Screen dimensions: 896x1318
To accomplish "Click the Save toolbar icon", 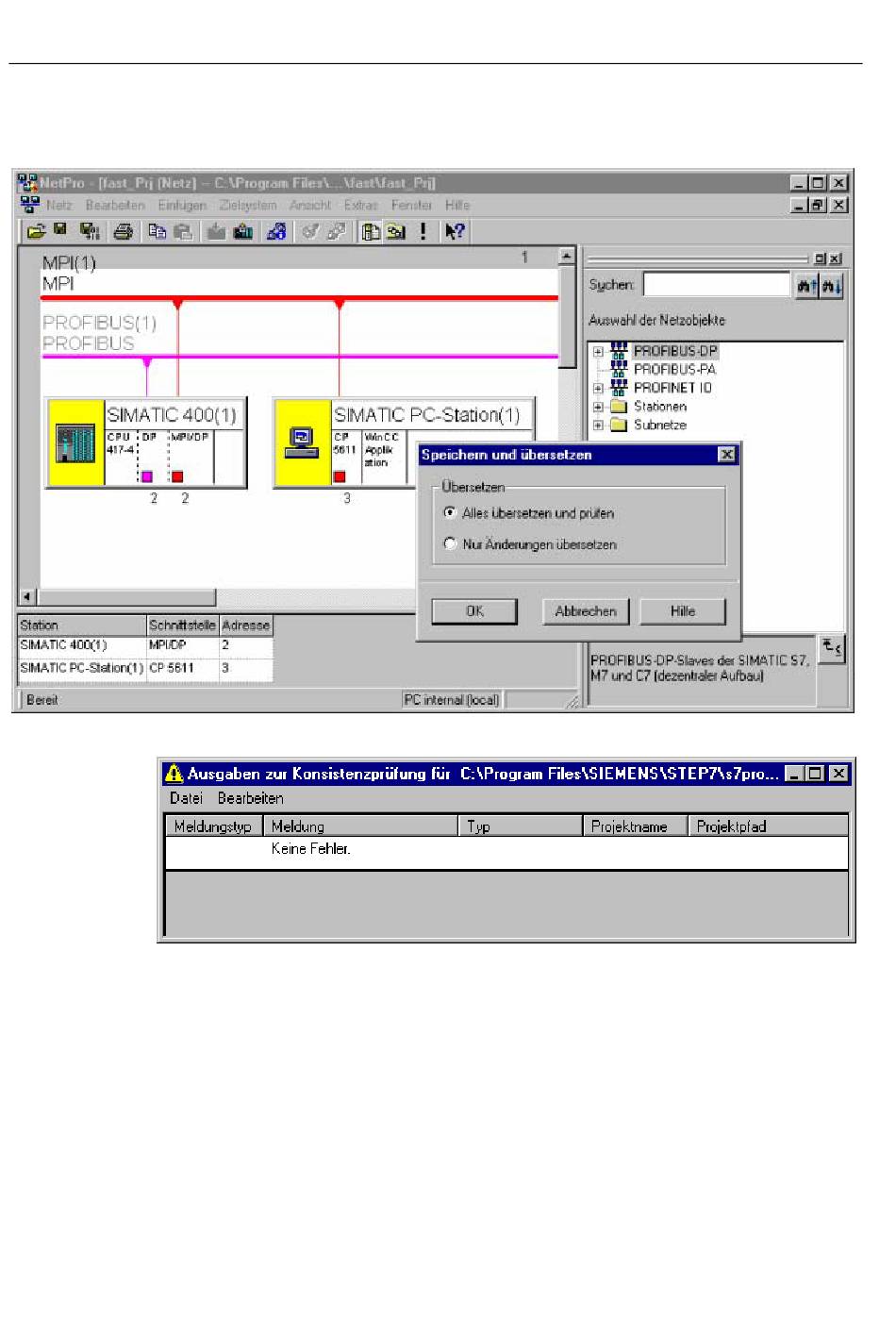I will click(59, 230).
